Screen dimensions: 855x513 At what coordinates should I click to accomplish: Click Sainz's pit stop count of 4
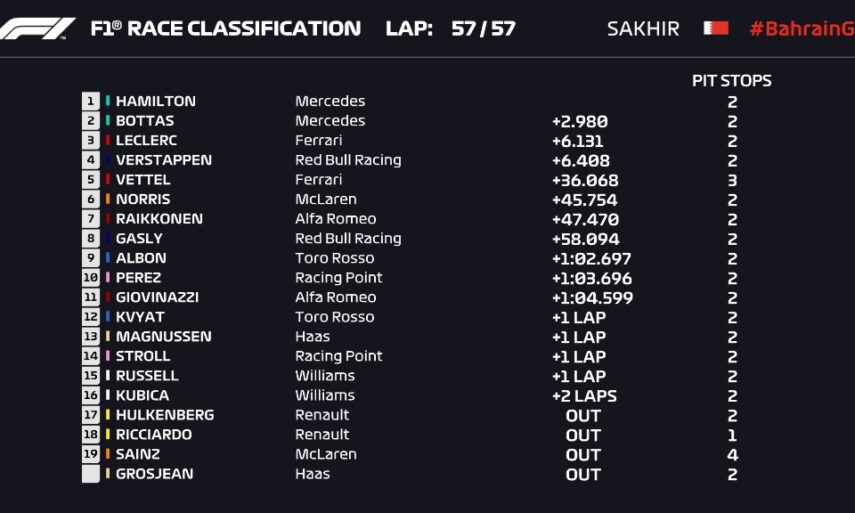click(732, 454)
